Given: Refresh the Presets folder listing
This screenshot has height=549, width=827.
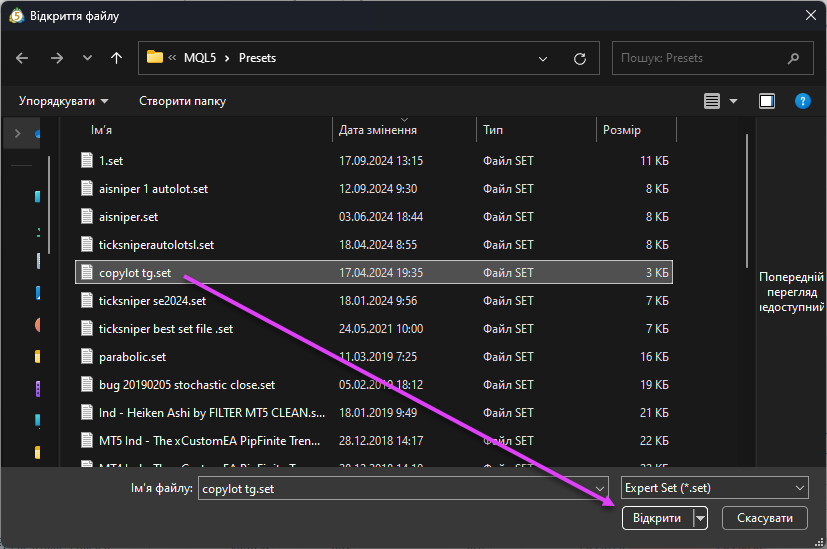Looking at the screenshot, I should [580, 58].
